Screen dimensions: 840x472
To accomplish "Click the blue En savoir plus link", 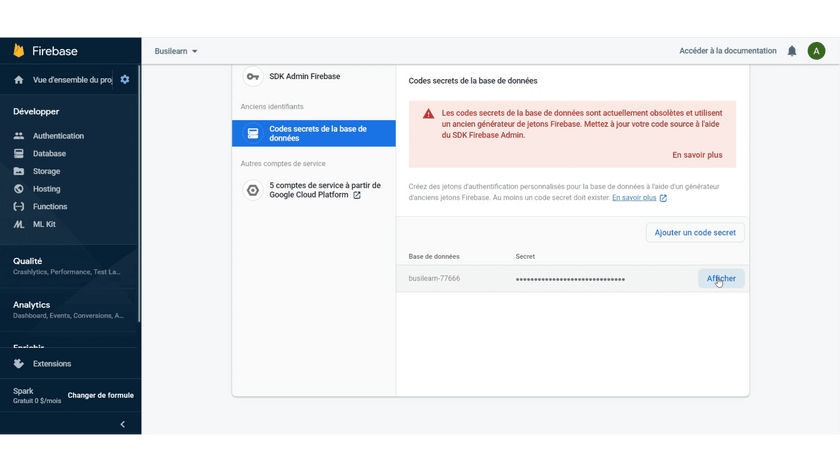I will (x=634, y=198).
